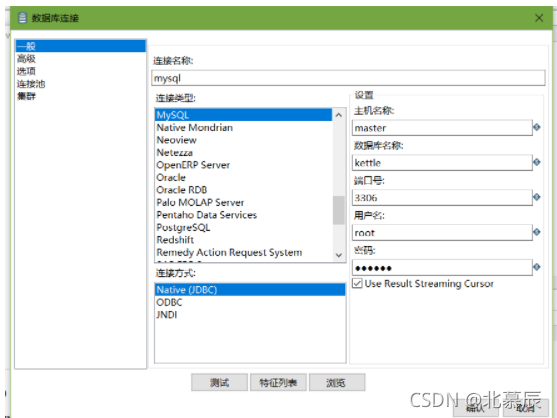Select 选项 in left list
This screenshot has height=418, width=557.
click(26, 71)
